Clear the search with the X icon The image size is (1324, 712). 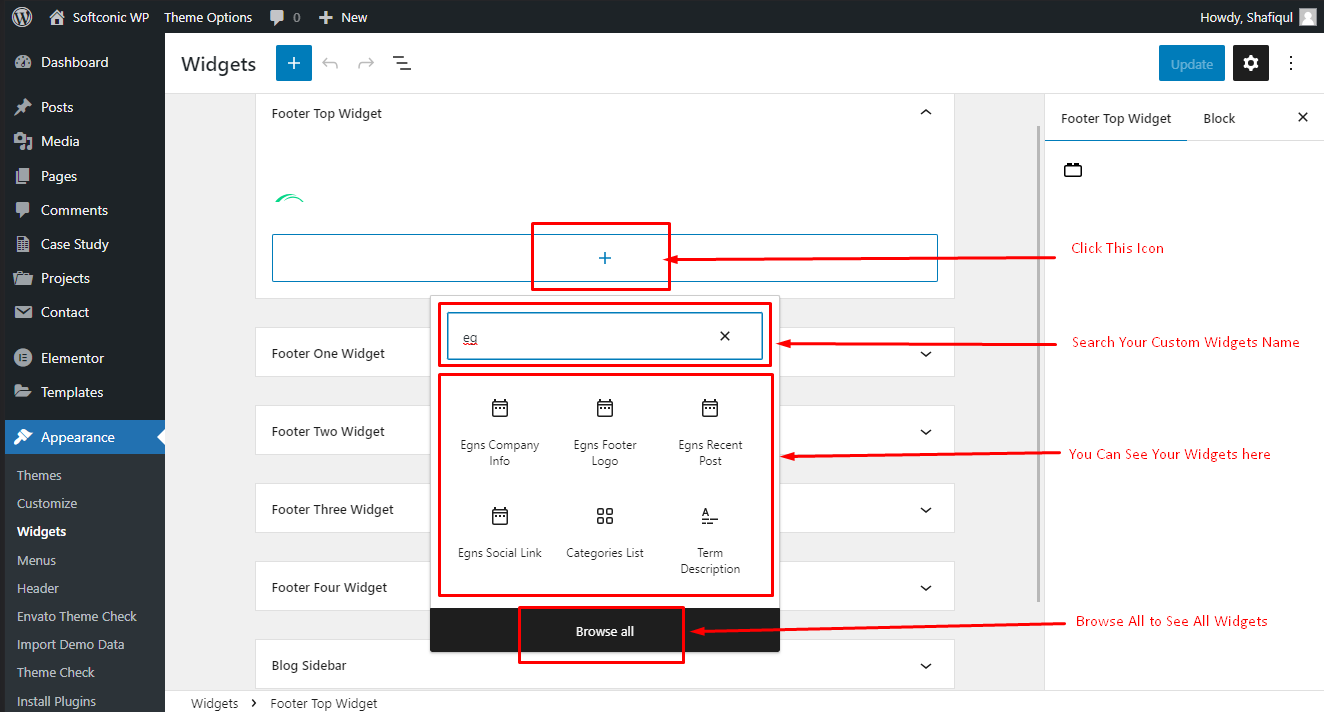pos(725,336)
